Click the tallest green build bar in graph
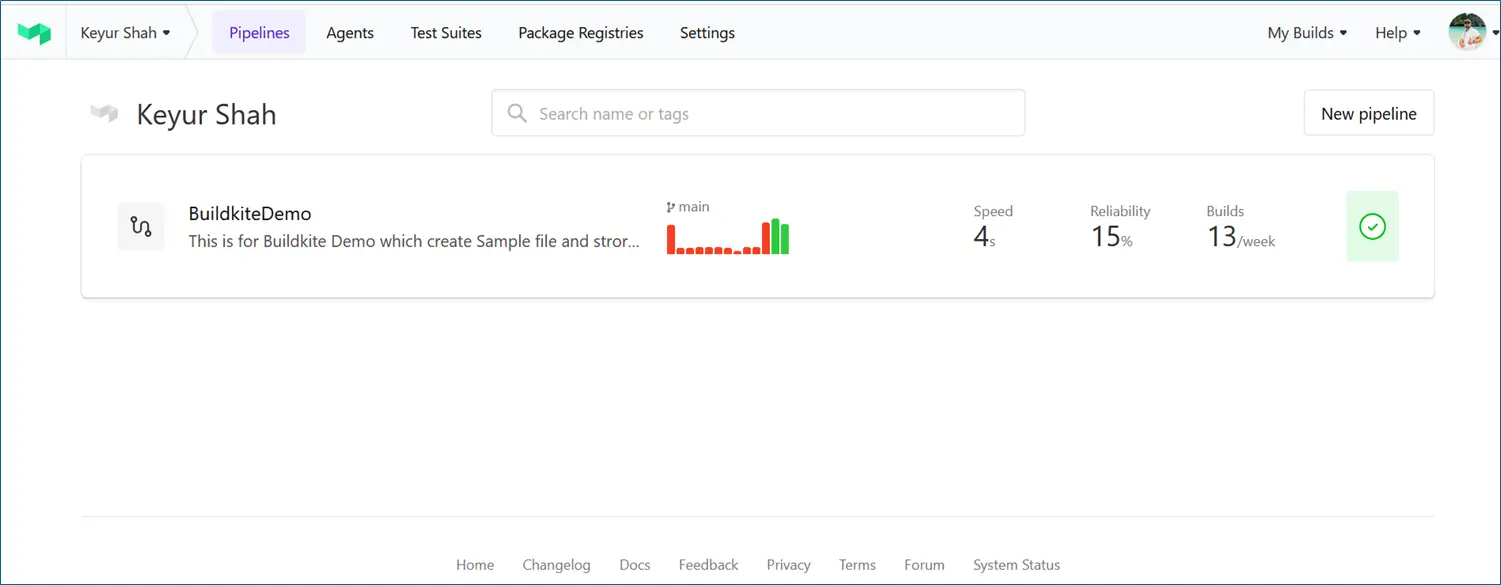Image resolution: width=1501 pixels, height=585 pixels. 775,237
